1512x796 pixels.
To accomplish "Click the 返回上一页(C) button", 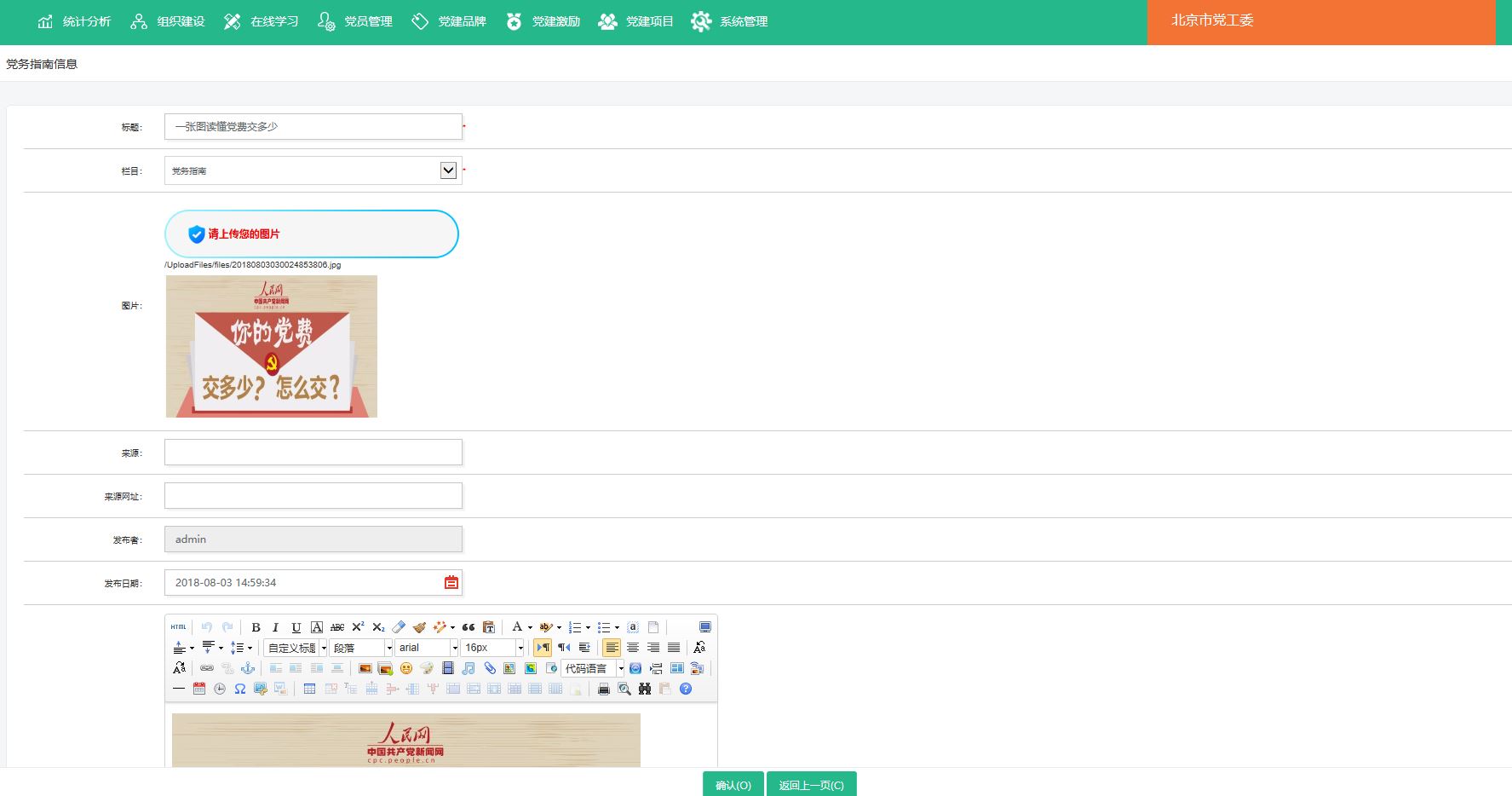I will click(811, 785).
